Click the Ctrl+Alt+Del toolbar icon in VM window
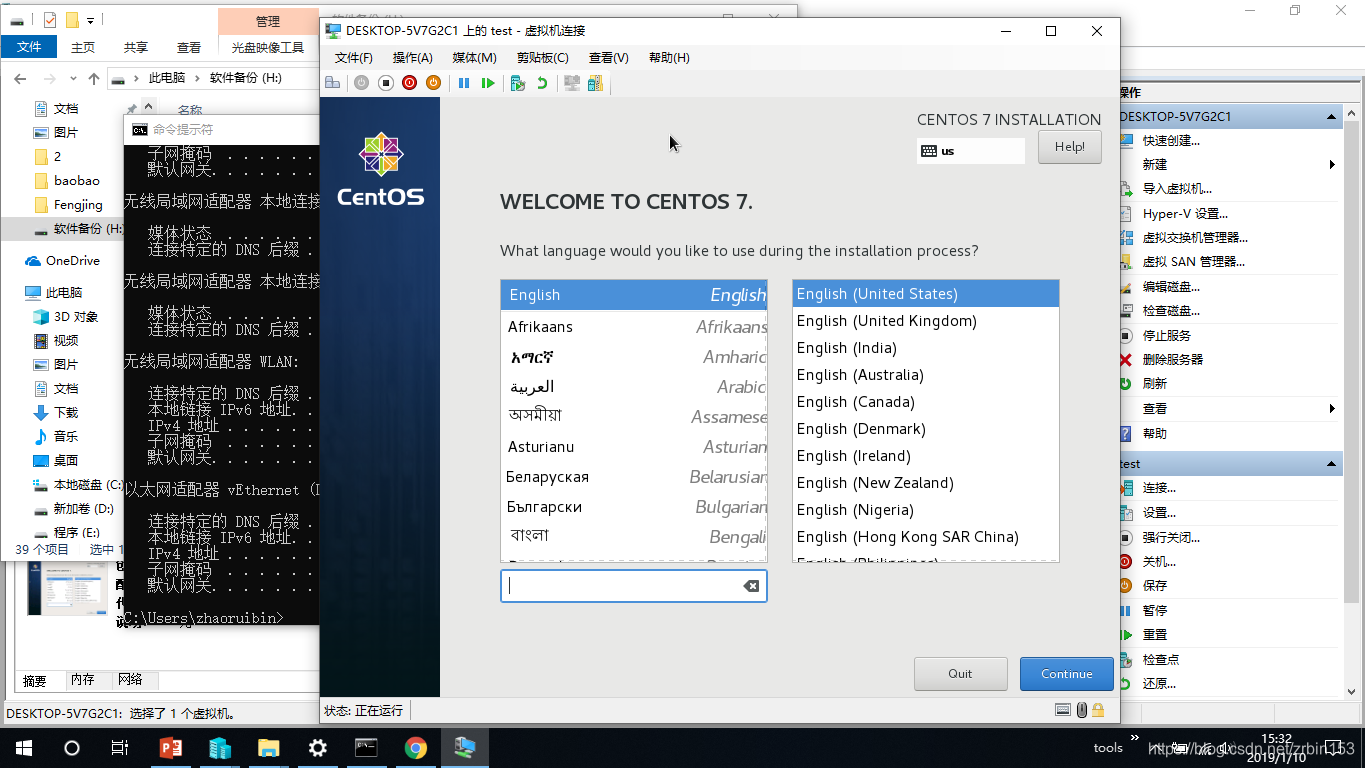 click(x=333, y=83)
